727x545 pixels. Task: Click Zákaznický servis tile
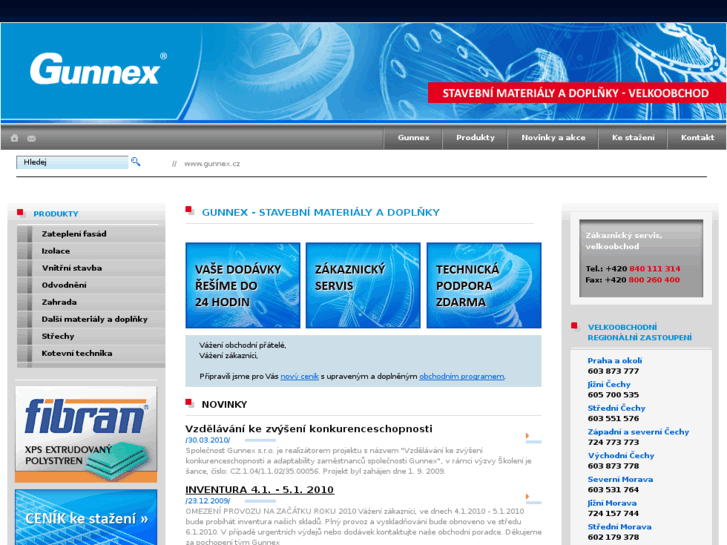coord(363,285)
